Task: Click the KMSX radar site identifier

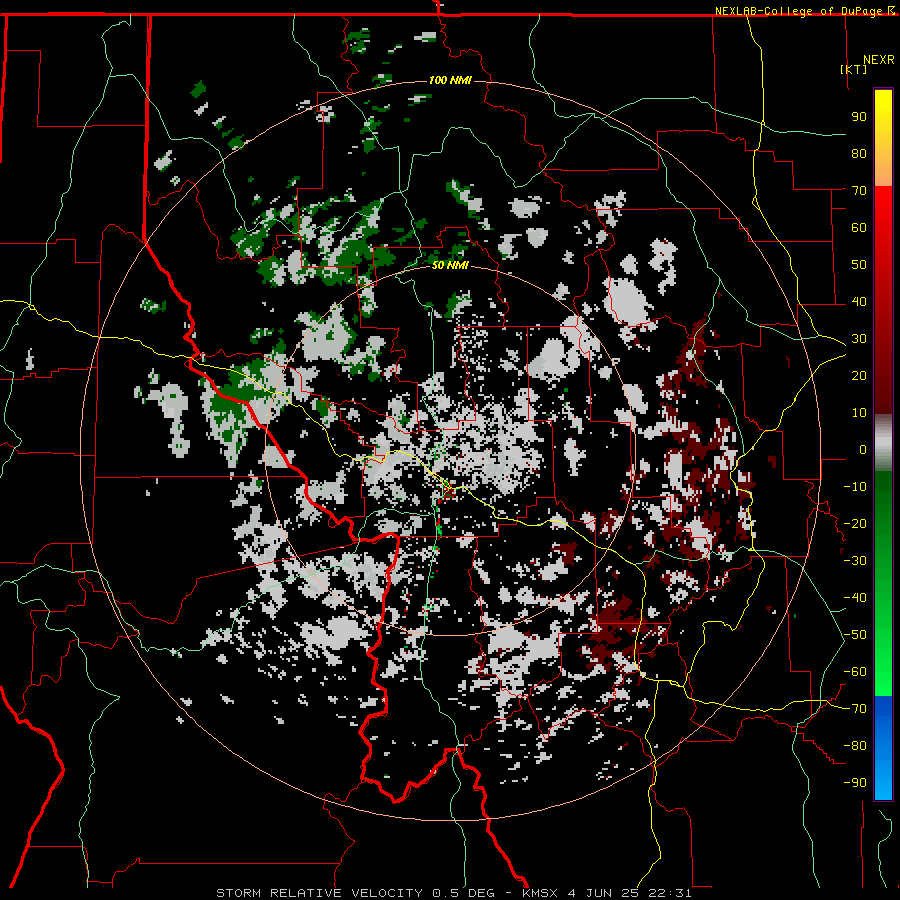Action: (541, 893)
